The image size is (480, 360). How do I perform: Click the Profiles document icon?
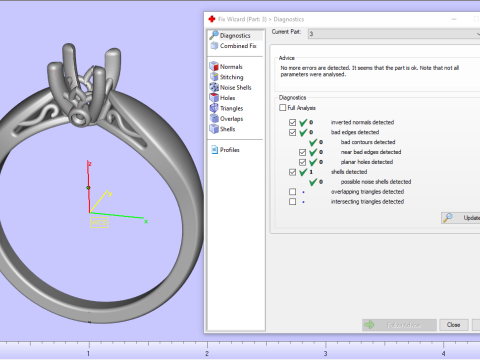tap(214, 150)
